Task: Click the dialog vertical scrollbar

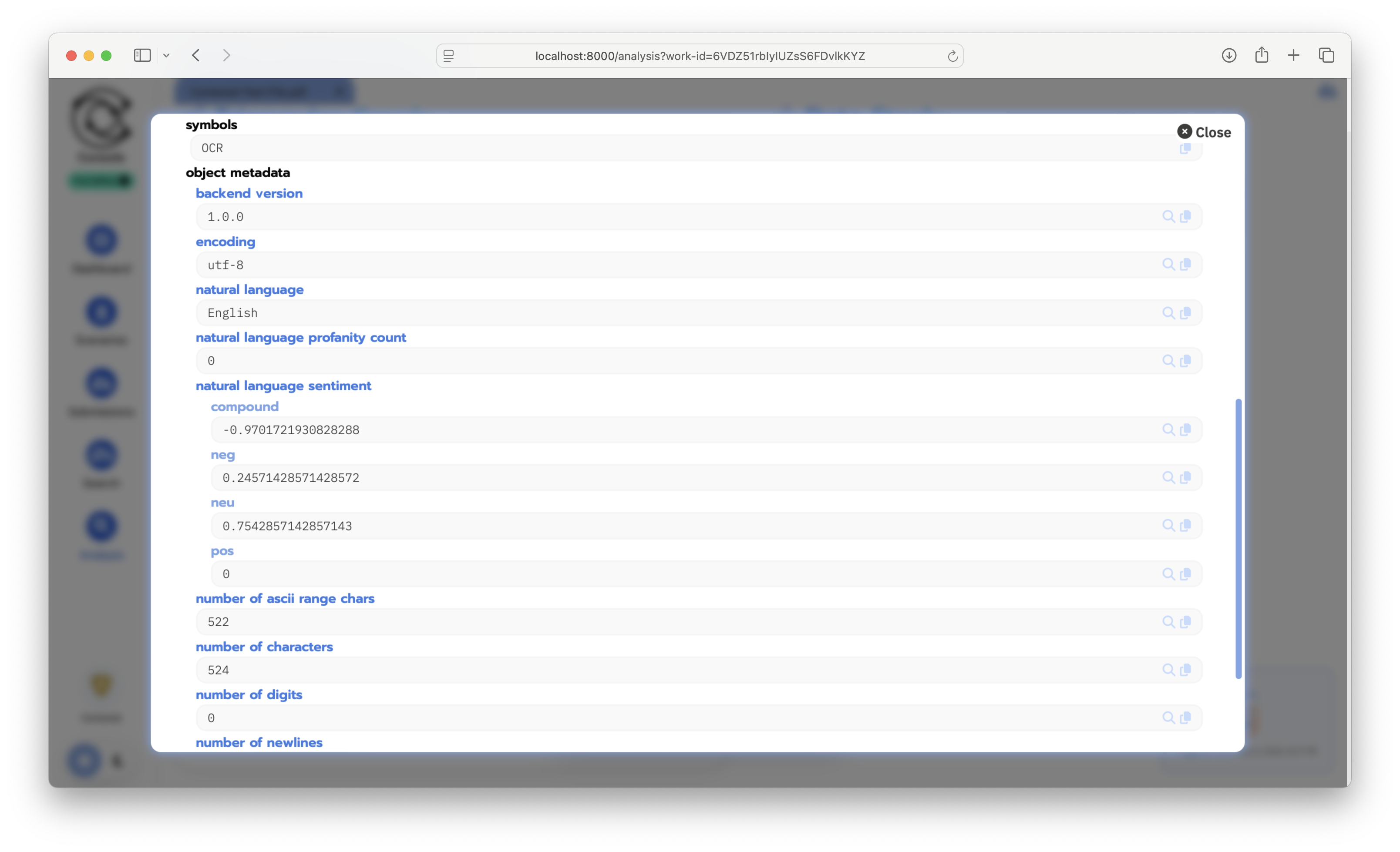Action: click(x=1238, y=537)
